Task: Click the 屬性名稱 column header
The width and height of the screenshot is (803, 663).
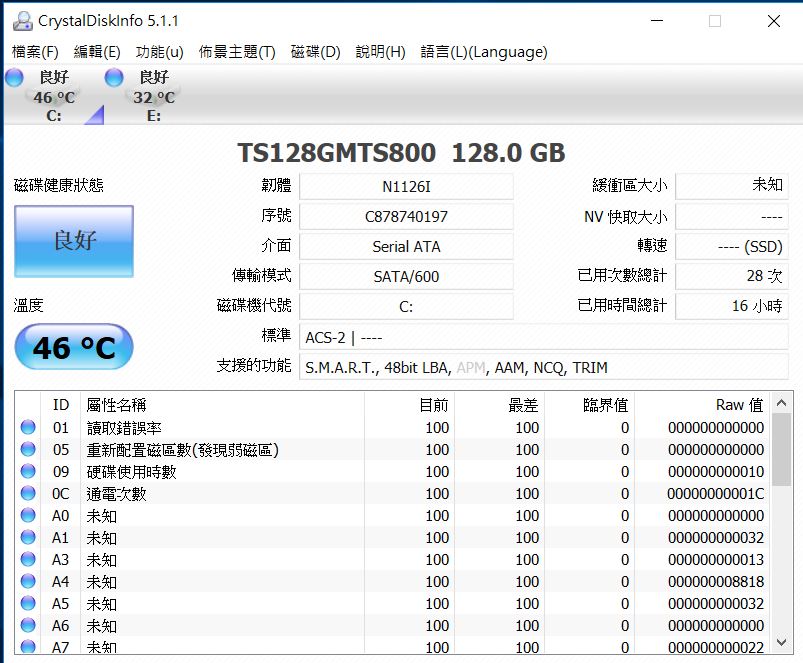Action: 222,404
